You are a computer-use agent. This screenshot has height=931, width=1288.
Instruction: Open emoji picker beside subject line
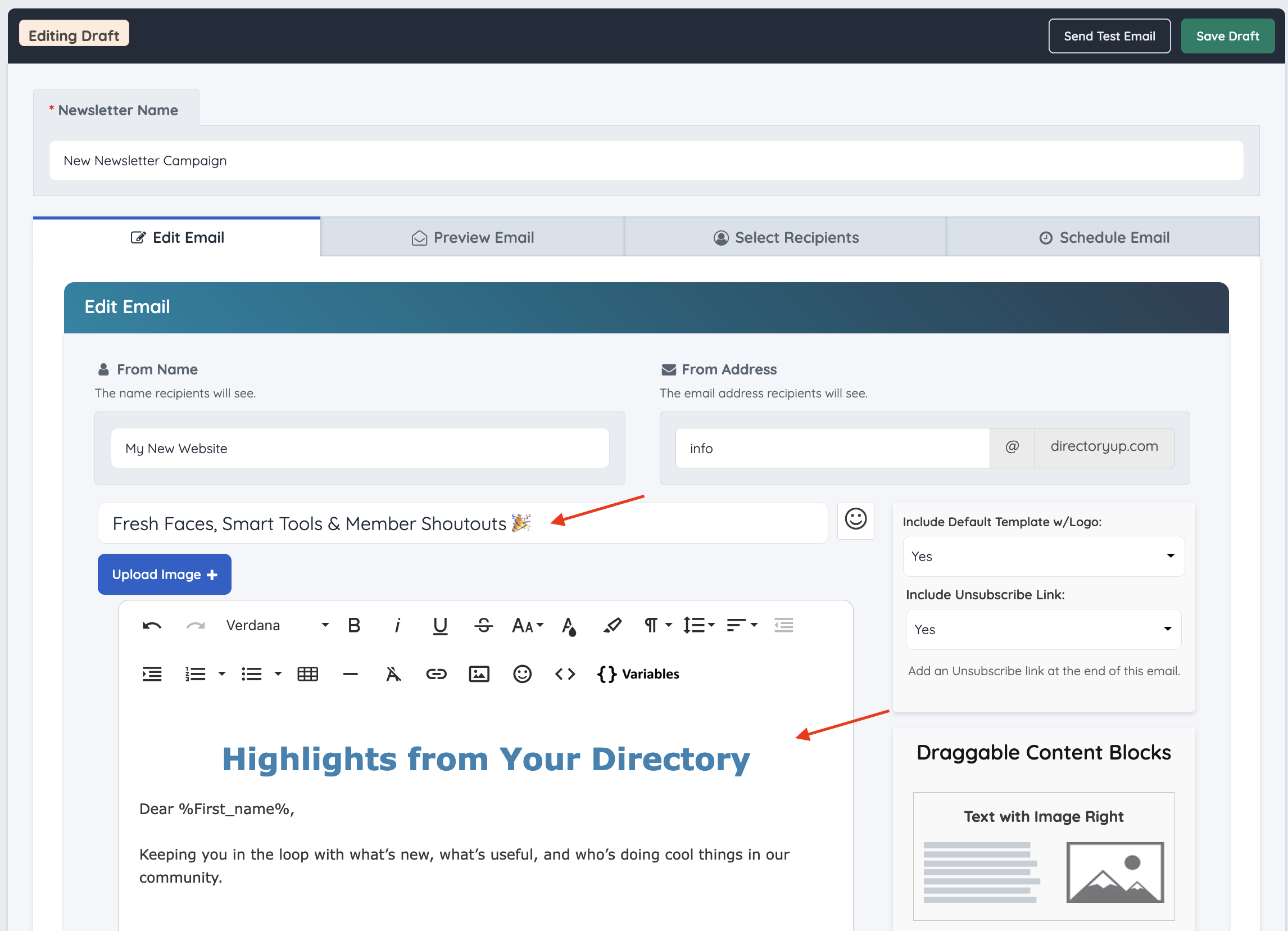click(x=855, y=519)
